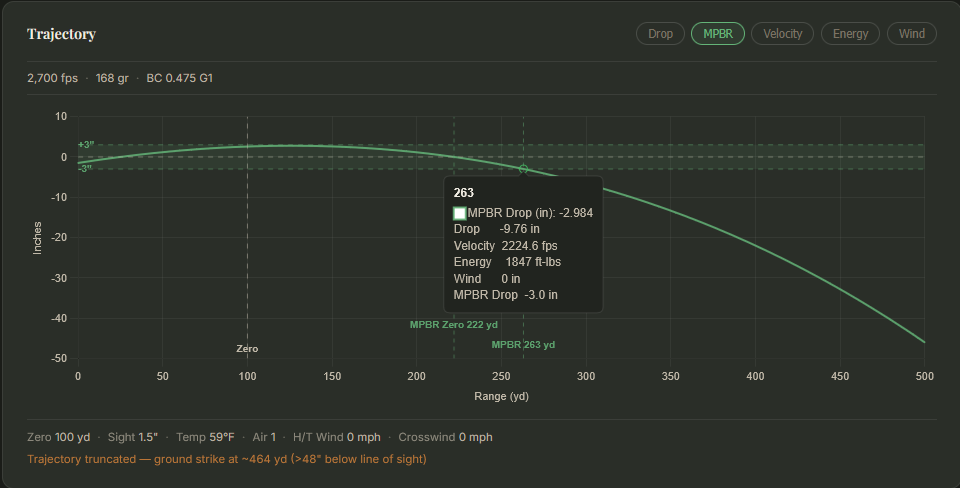This screenshot has width=960, height=488.
Task: Click the 'Inches' y-axis title
Action: coord(37,238)
